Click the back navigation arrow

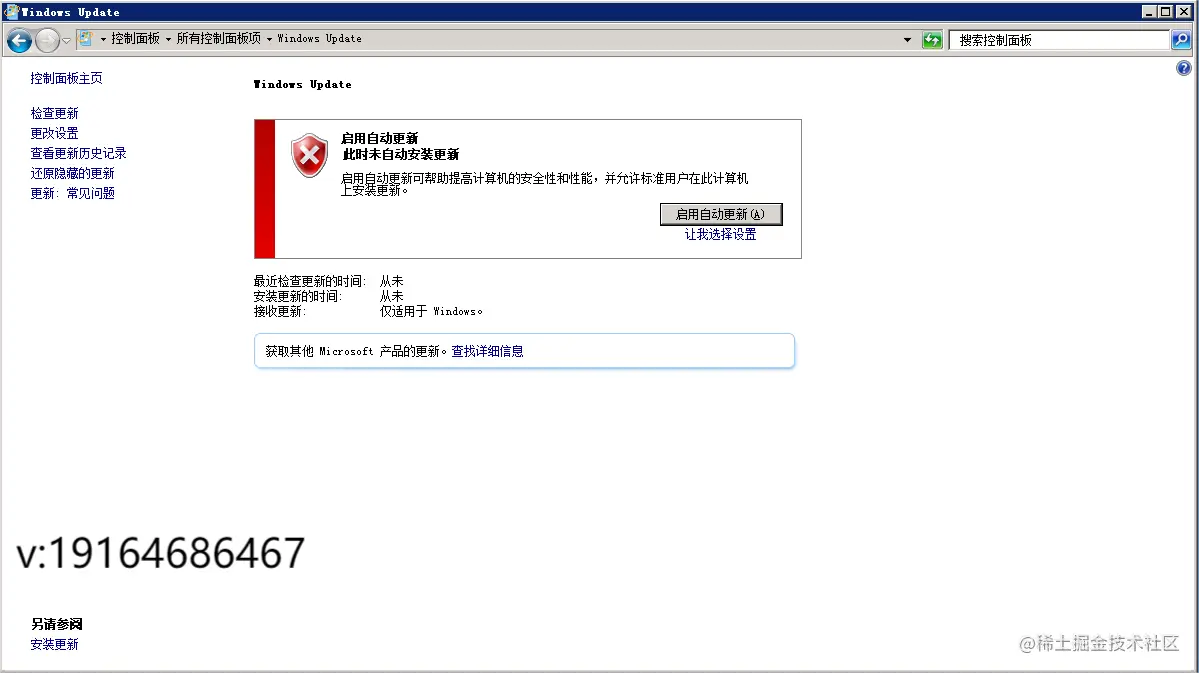point(19,39)
